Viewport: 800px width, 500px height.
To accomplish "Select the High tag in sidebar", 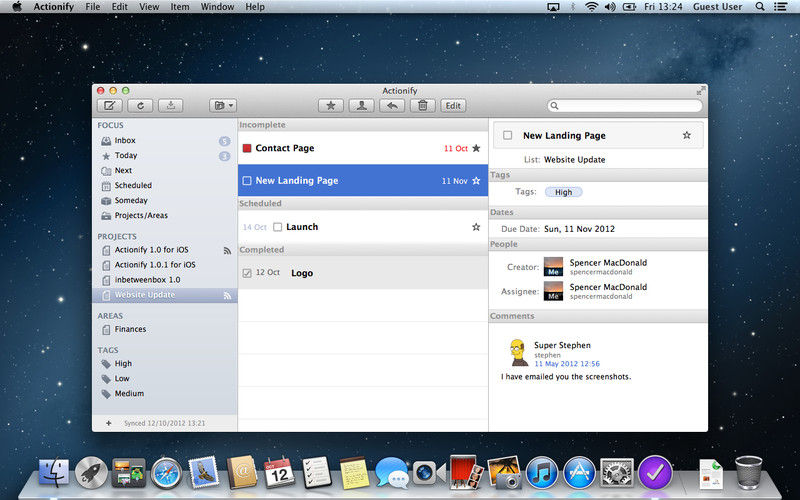I will (165, 364).
